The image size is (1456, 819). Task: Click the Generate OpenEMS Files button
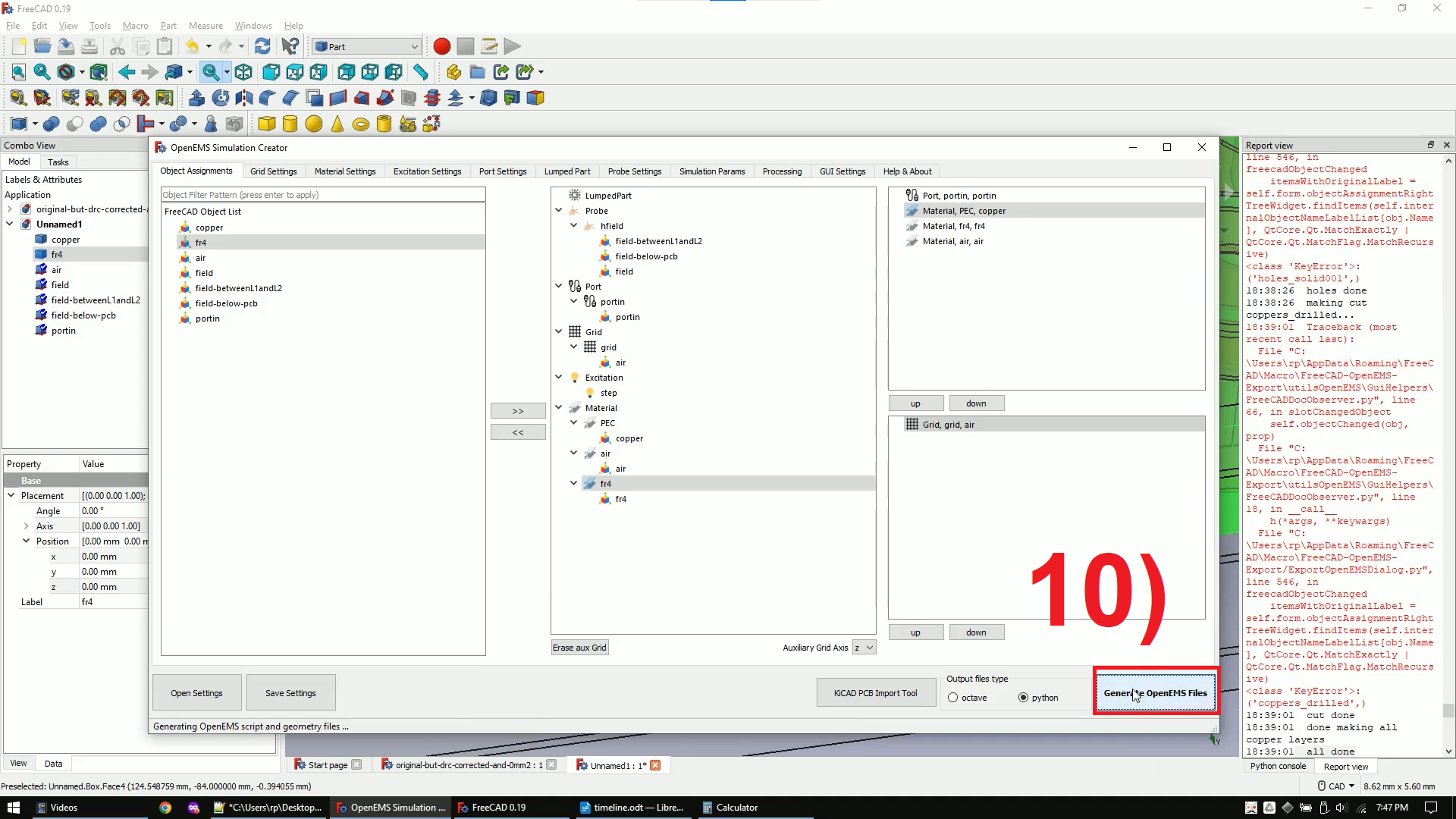[x=1156, y=693]
